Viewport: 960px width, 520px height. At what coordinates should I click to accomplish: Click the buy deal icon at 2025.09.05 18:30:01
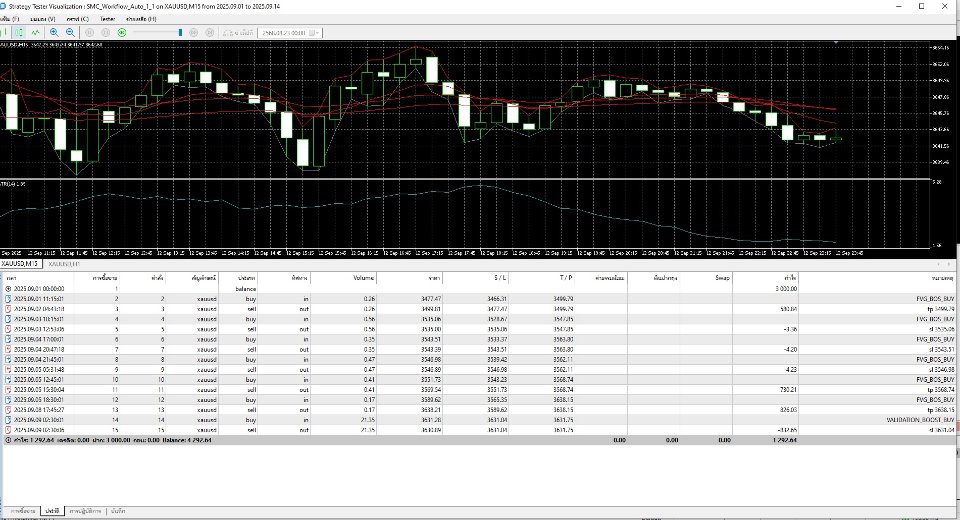(8, 399)
